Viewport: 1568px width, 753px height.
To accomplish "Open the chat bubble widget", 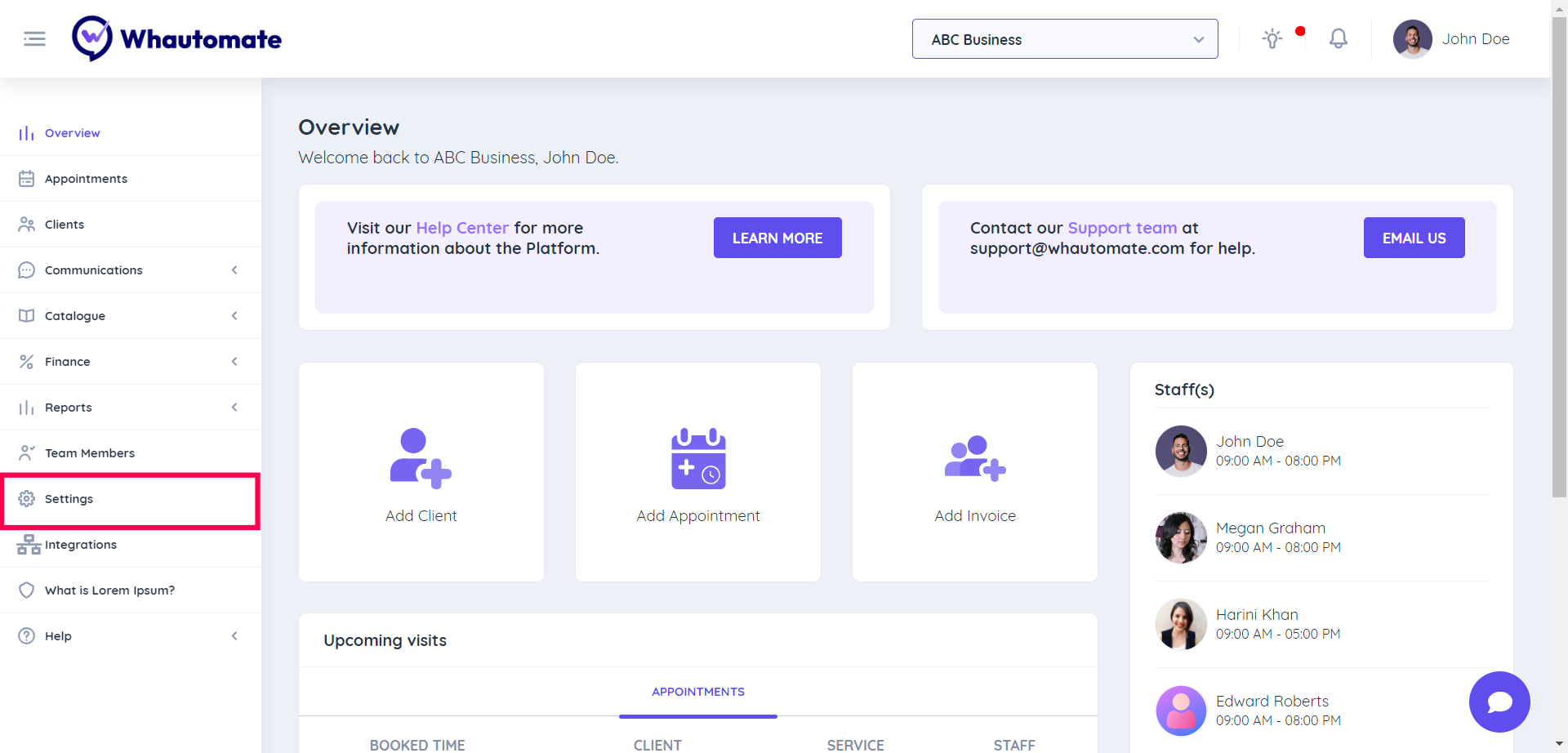I will point(1499,702).
